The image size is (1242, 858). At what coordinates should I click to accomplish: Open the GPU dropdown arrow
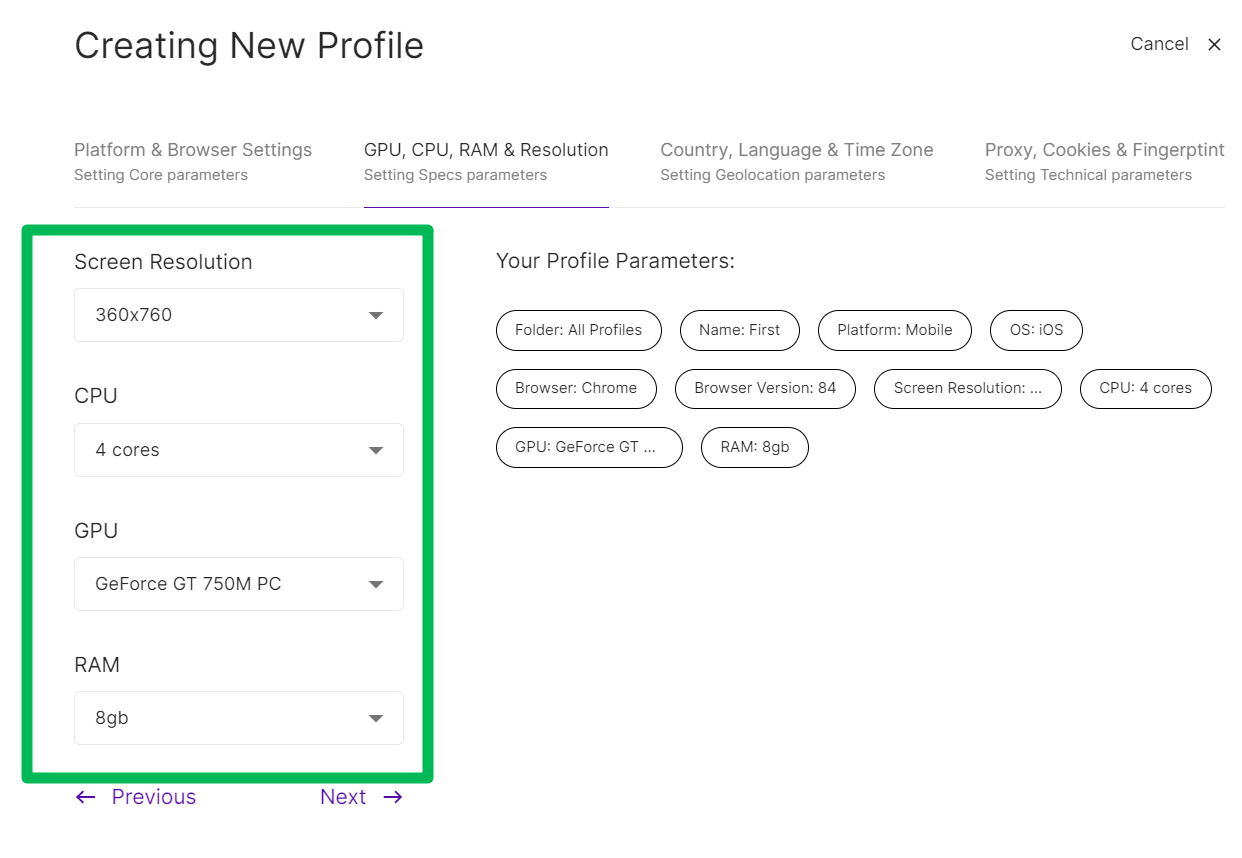(376, 584)
